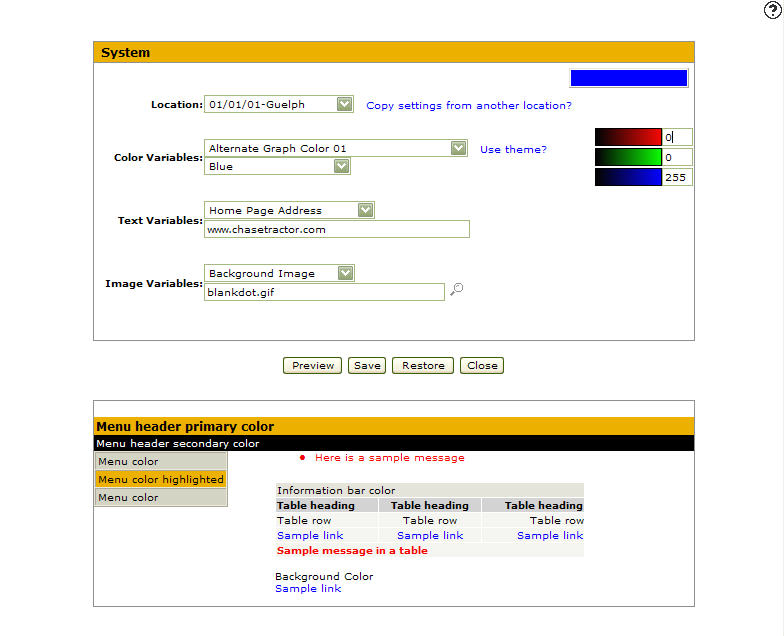This screenshot has width=784, height=636.
Task: Click the 'Use theme?' link
Action: tap(513, 149)
